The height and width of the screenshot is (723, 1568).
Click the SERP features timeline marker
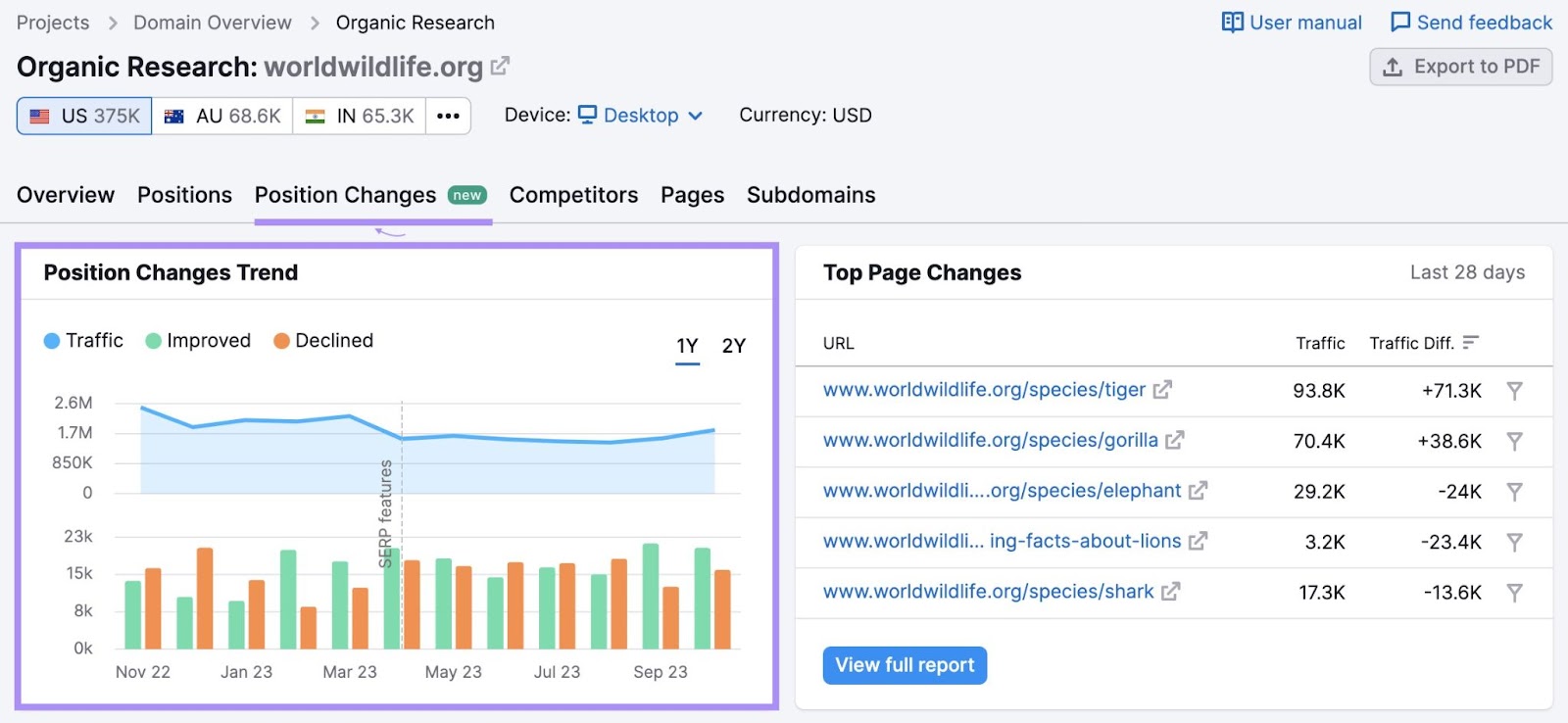(387, 513)
